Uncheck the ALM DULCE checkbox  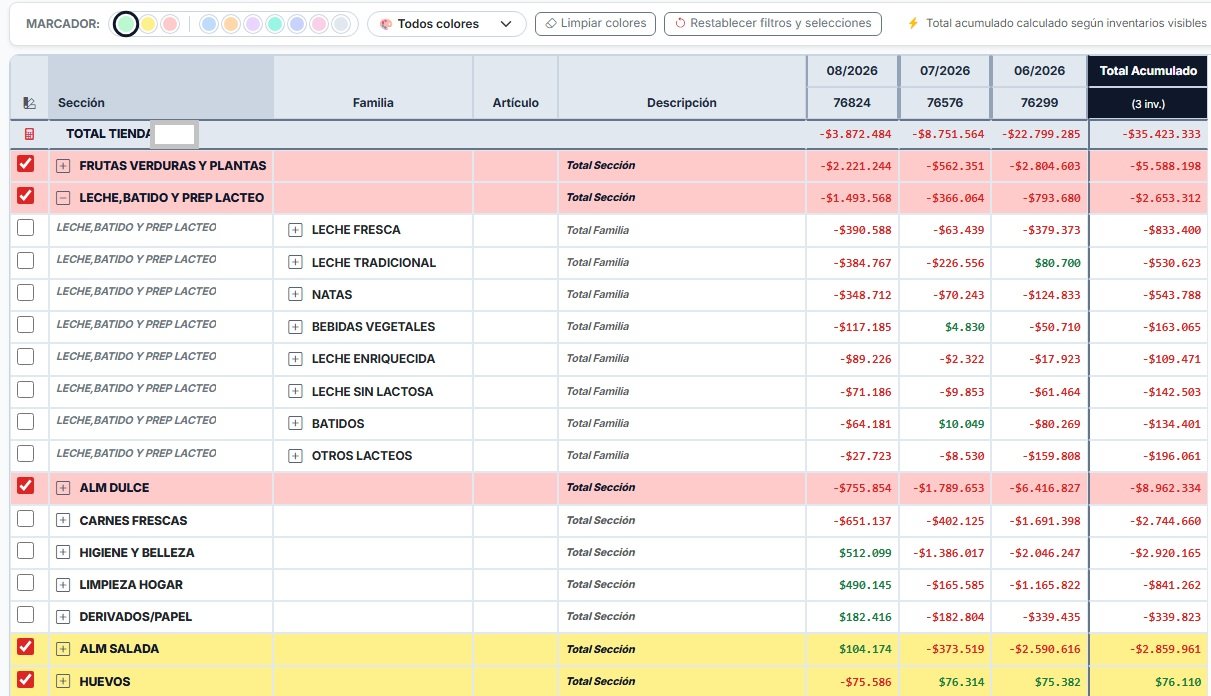coord(26,486)
